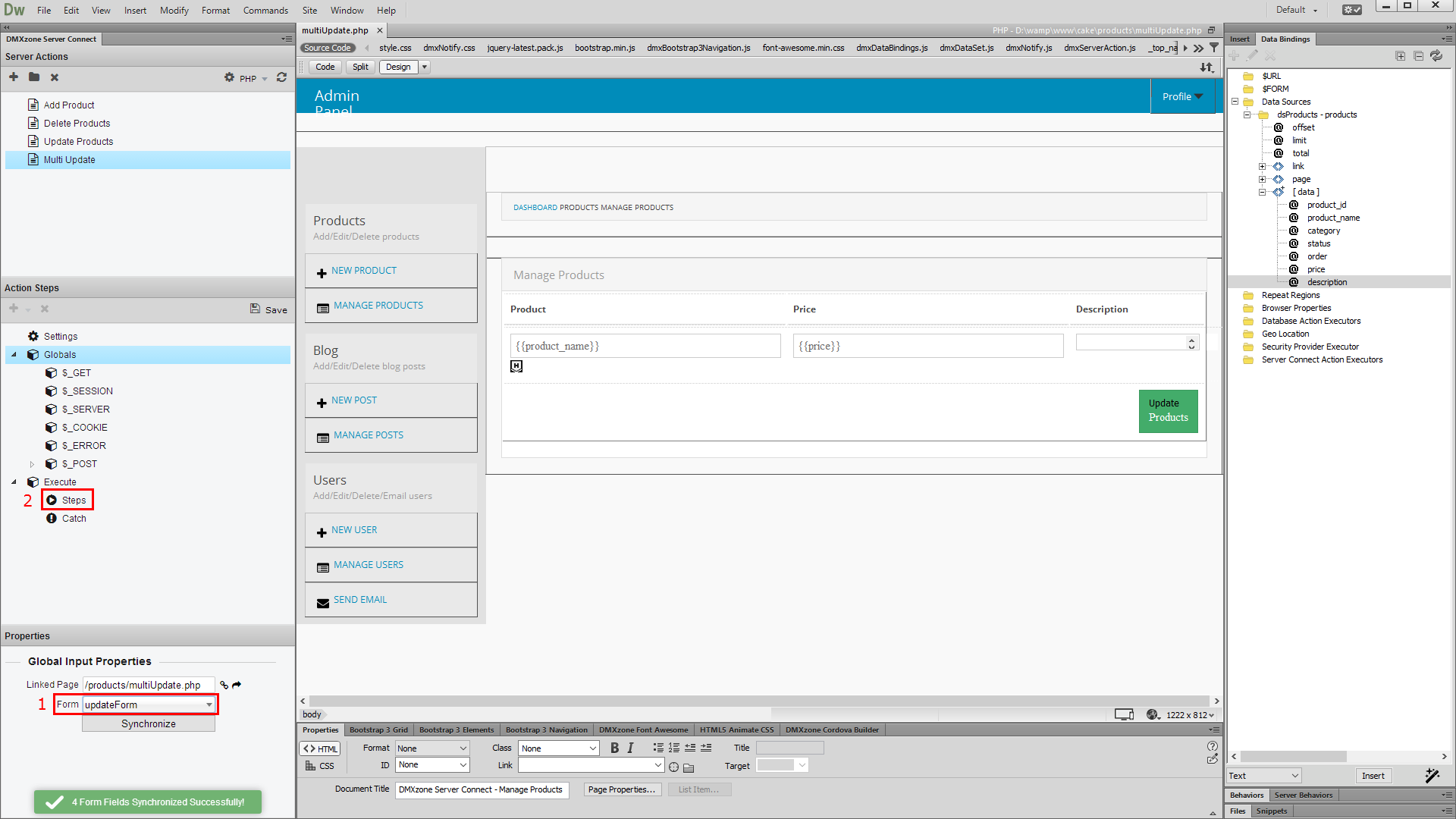Collapse the Globals node in Action Steps

point(14,354)
